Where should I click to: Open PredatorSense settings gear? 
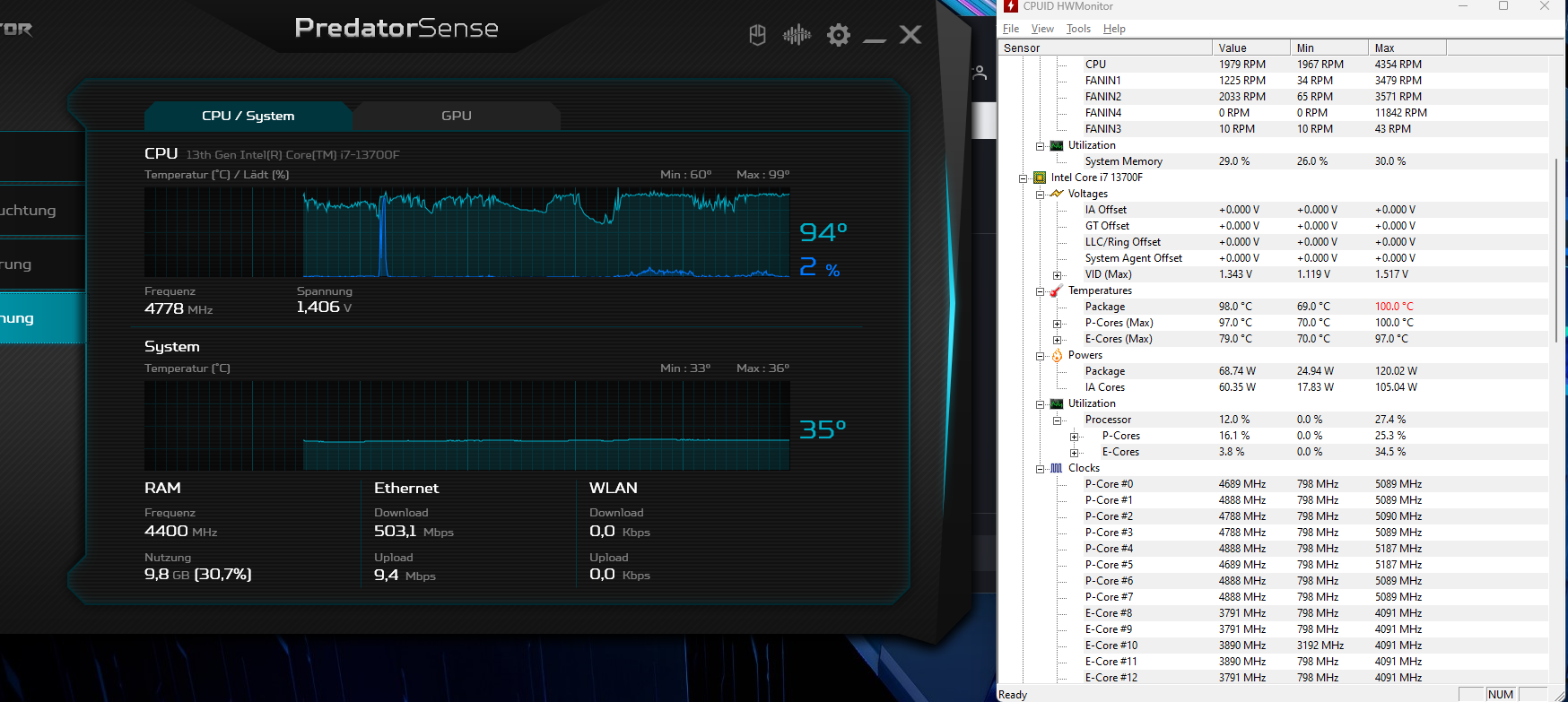point(839,35)
